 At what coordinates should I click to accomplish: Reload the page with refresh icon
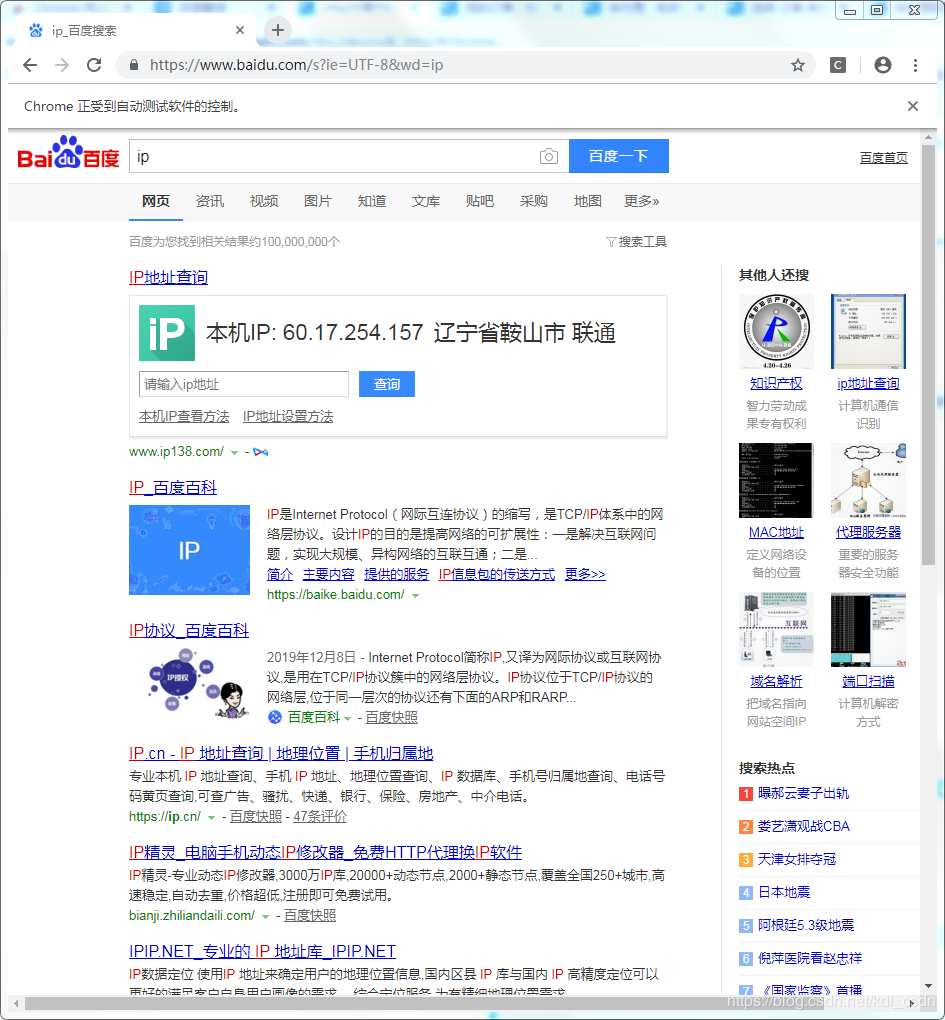click(x=94, y=65)
